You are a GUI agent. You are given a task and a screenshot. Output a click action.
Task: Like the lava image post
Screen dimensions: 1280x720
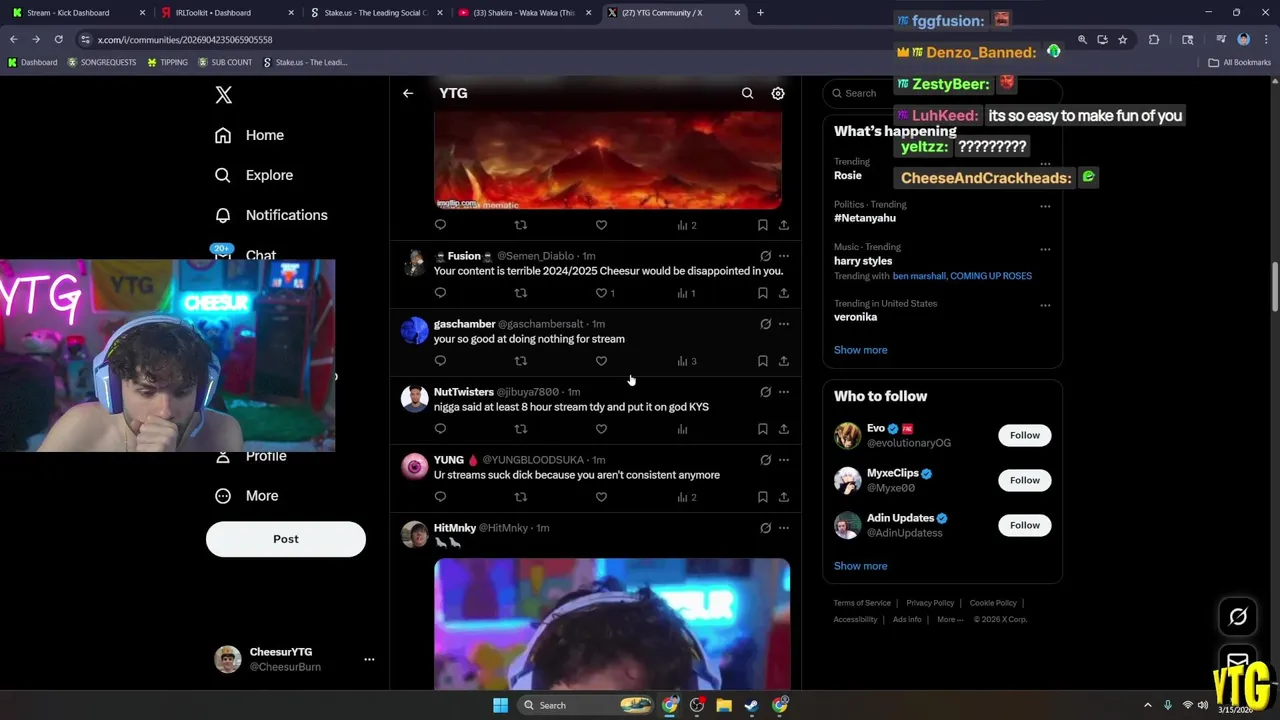coord(601,225)
